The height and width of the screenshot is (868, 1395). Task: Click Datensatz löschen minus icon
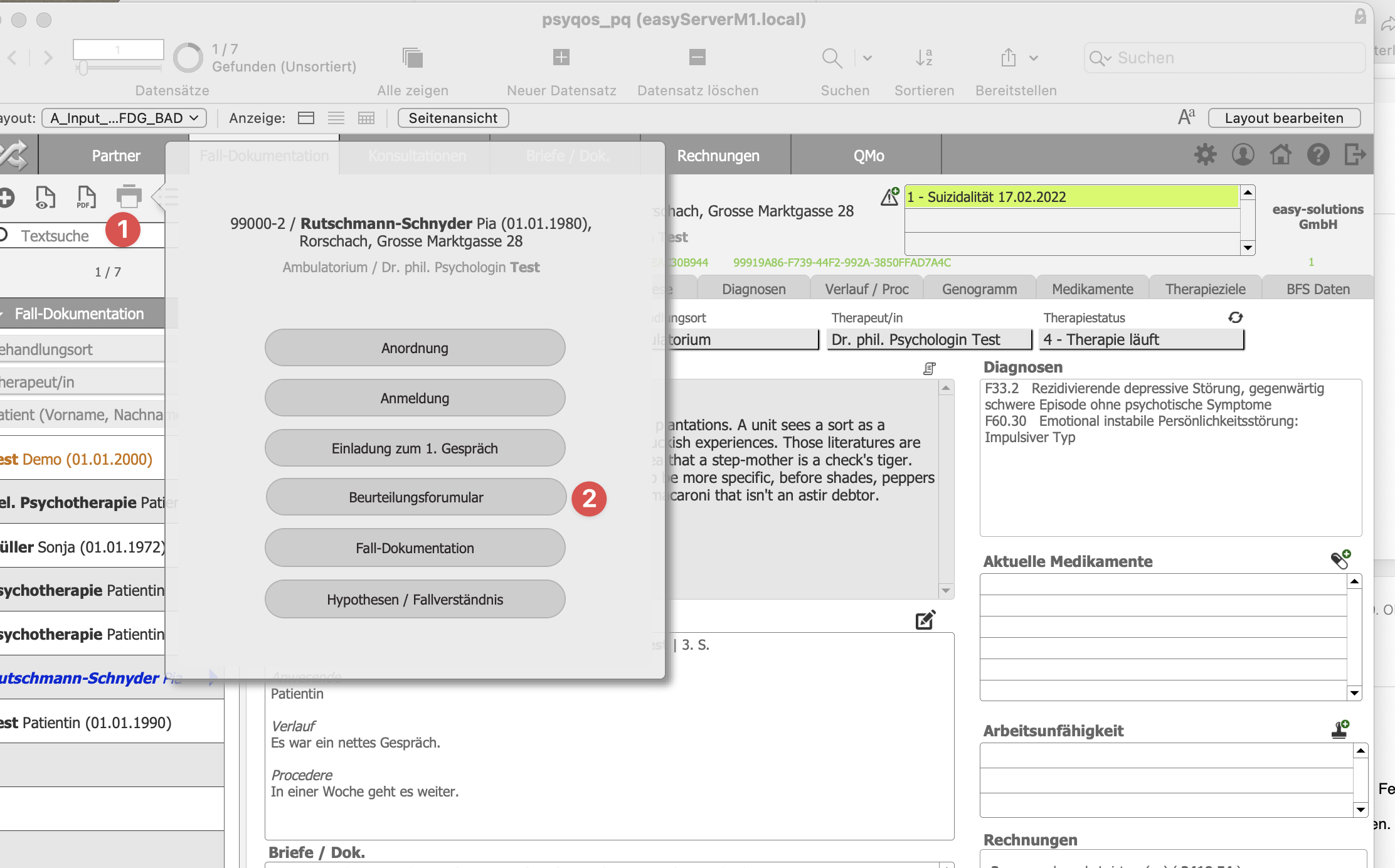[697, 57]
